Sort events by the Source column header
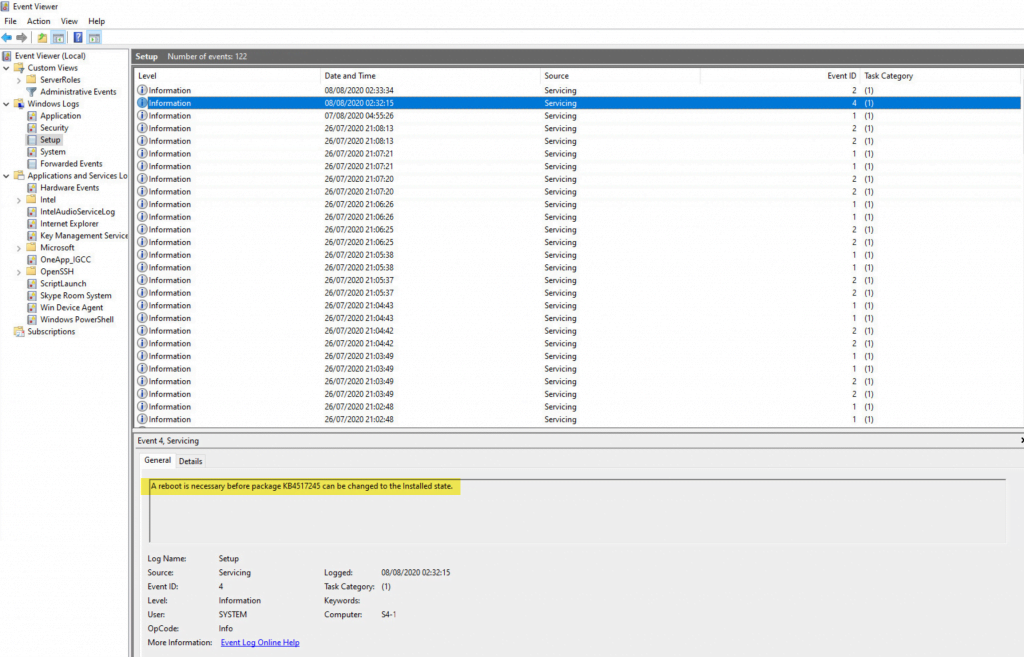1024x657 pixels. [620, 76]
